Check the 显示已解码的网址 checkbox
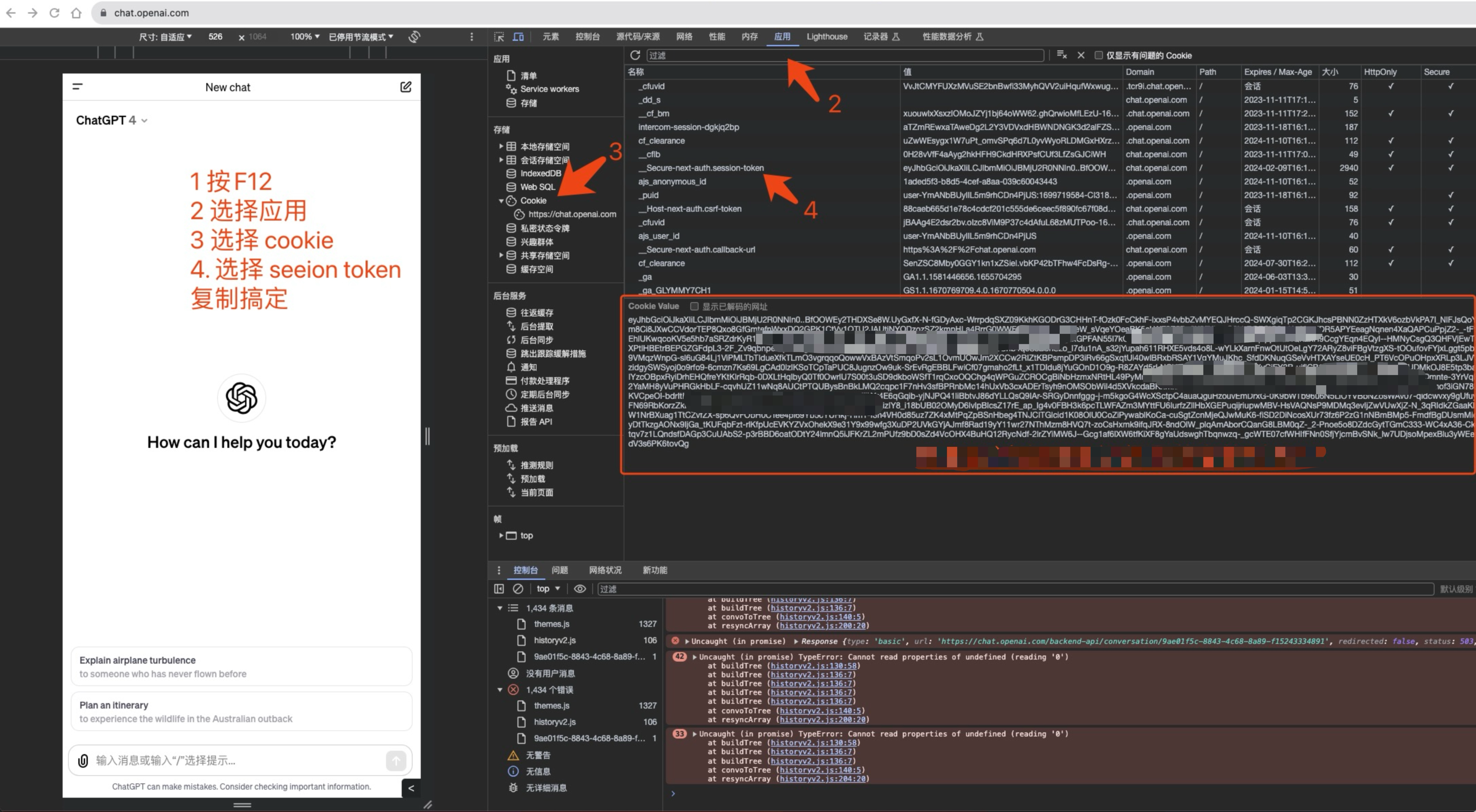 pyautogui.click(x=694, y=306)
